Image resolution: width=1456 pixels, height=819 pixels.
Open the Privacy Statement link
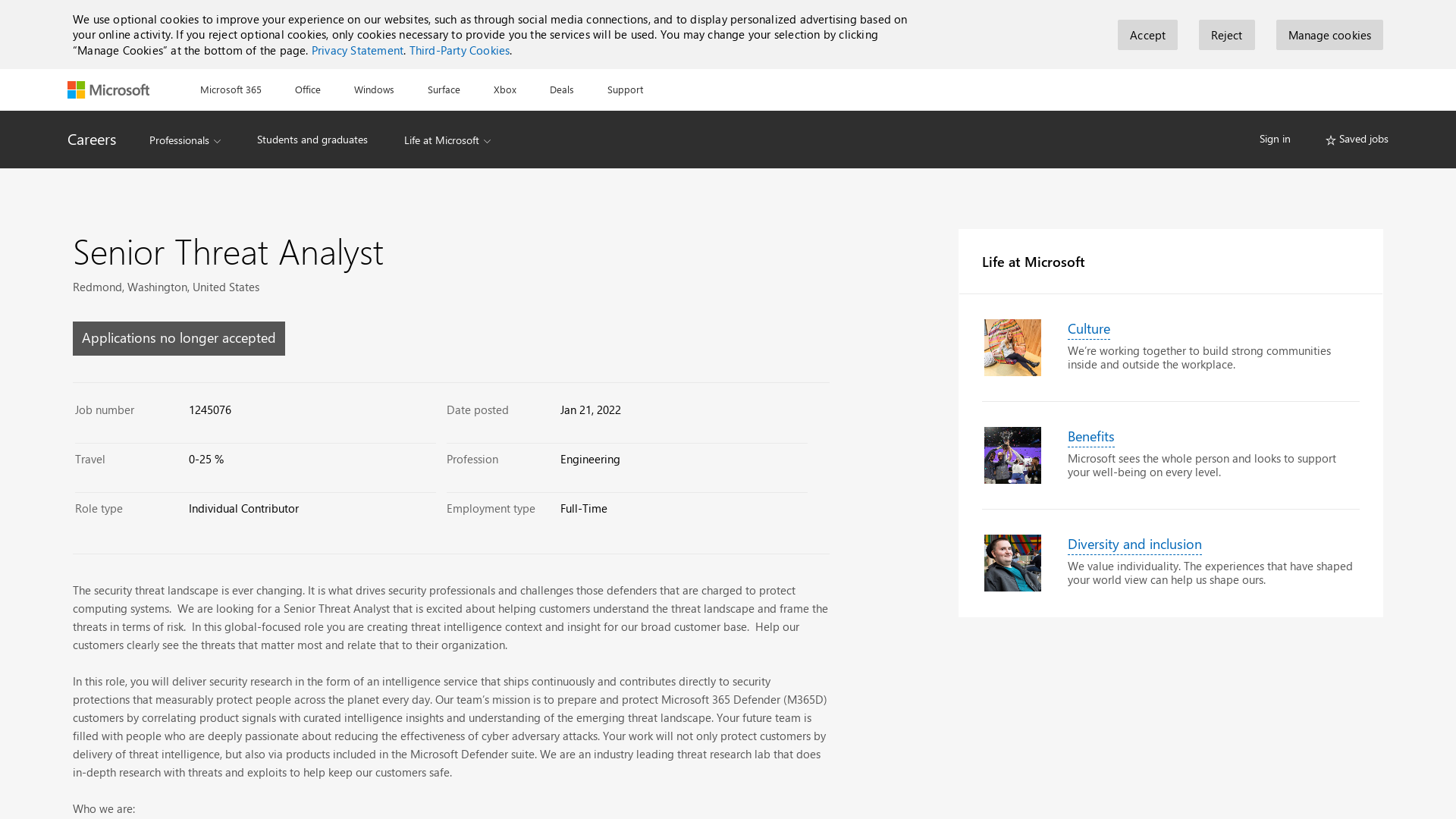point(357,50)
